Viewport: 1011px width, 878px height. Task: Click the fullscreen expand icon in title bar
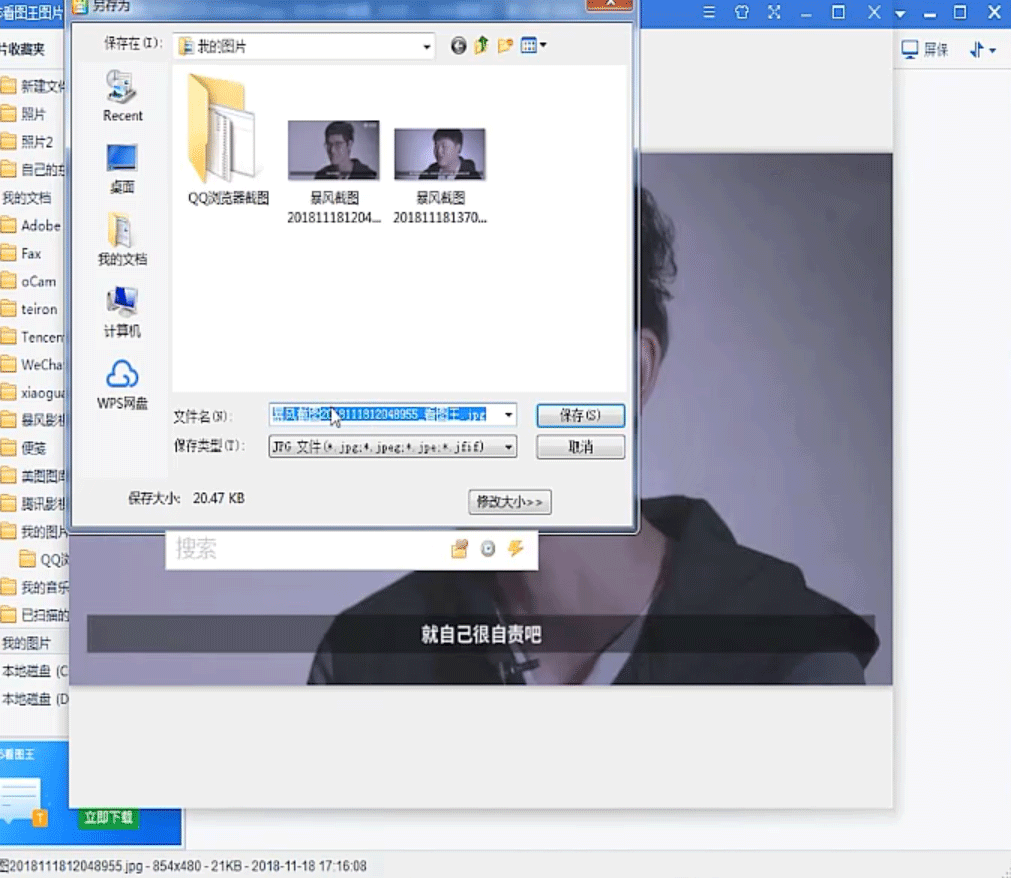(x=774, y=12)
